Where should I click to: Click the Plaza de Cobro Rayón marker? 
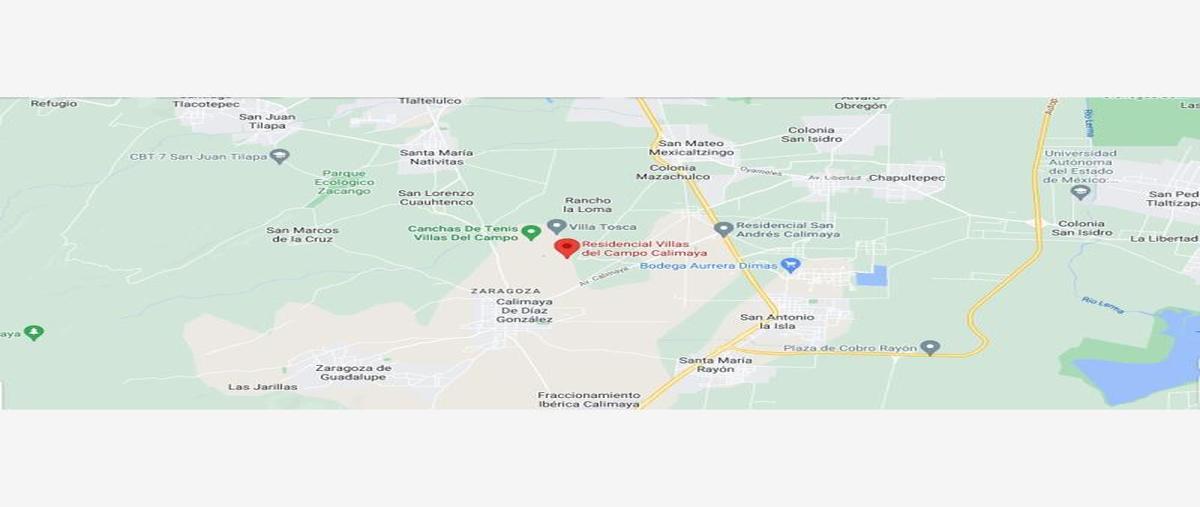tap(930, 348)
